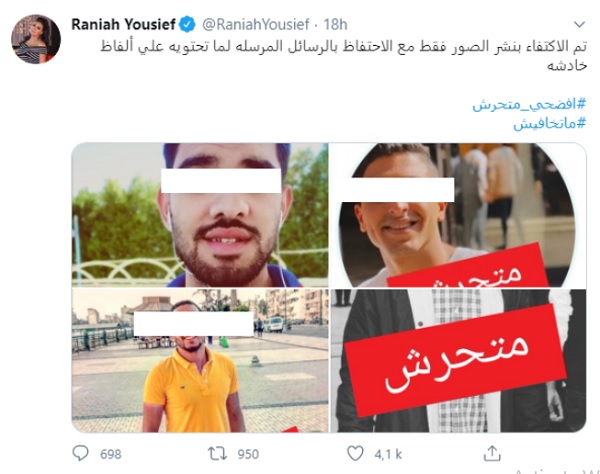The image size is (600, 474).
Task: Open the bottom-right black and white photo
Action: pos(458,360)
